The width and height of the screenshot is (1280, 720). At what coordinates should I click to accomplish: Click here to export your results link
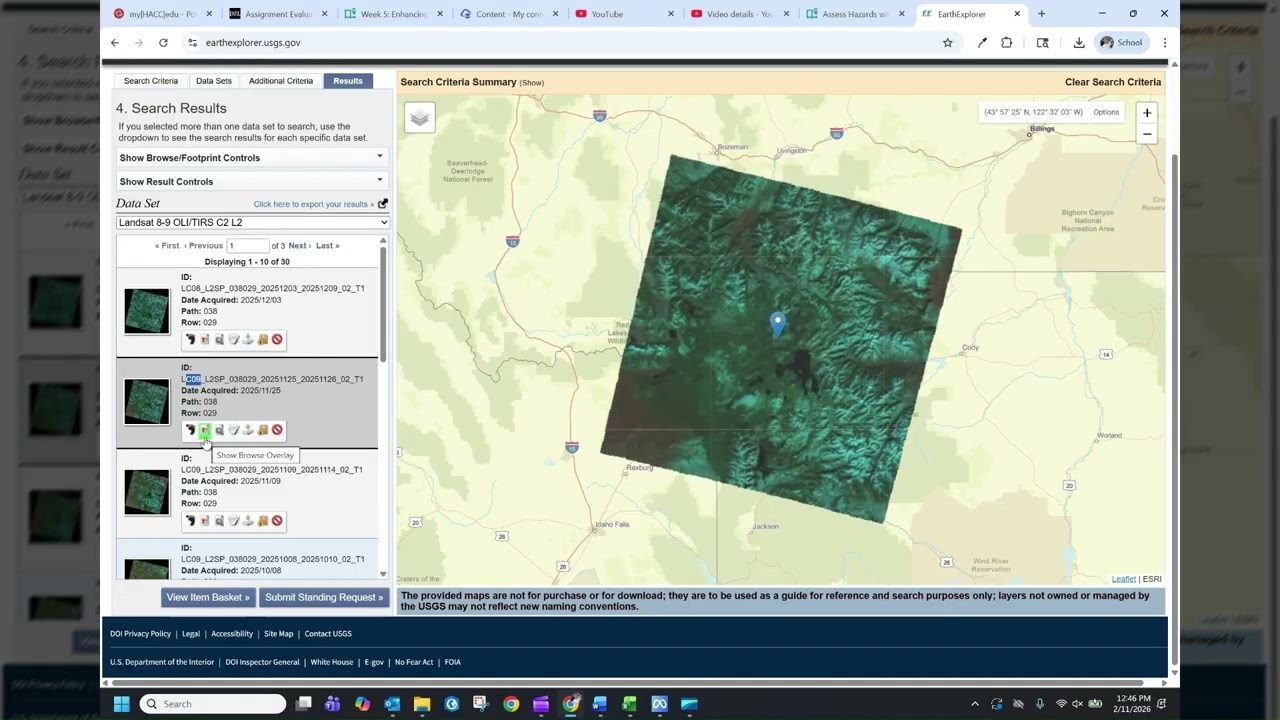tap(314, 204)
